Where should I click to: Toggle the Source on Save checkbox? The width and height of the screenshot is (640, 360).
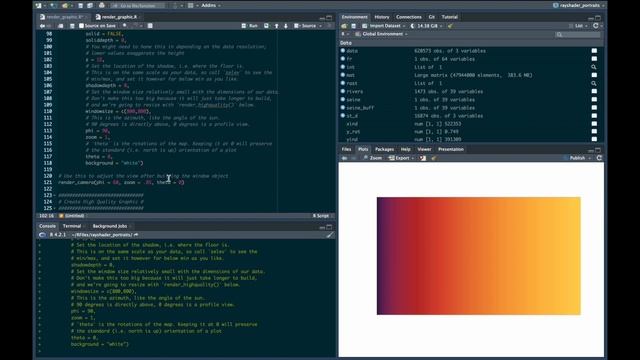[81, 26]
